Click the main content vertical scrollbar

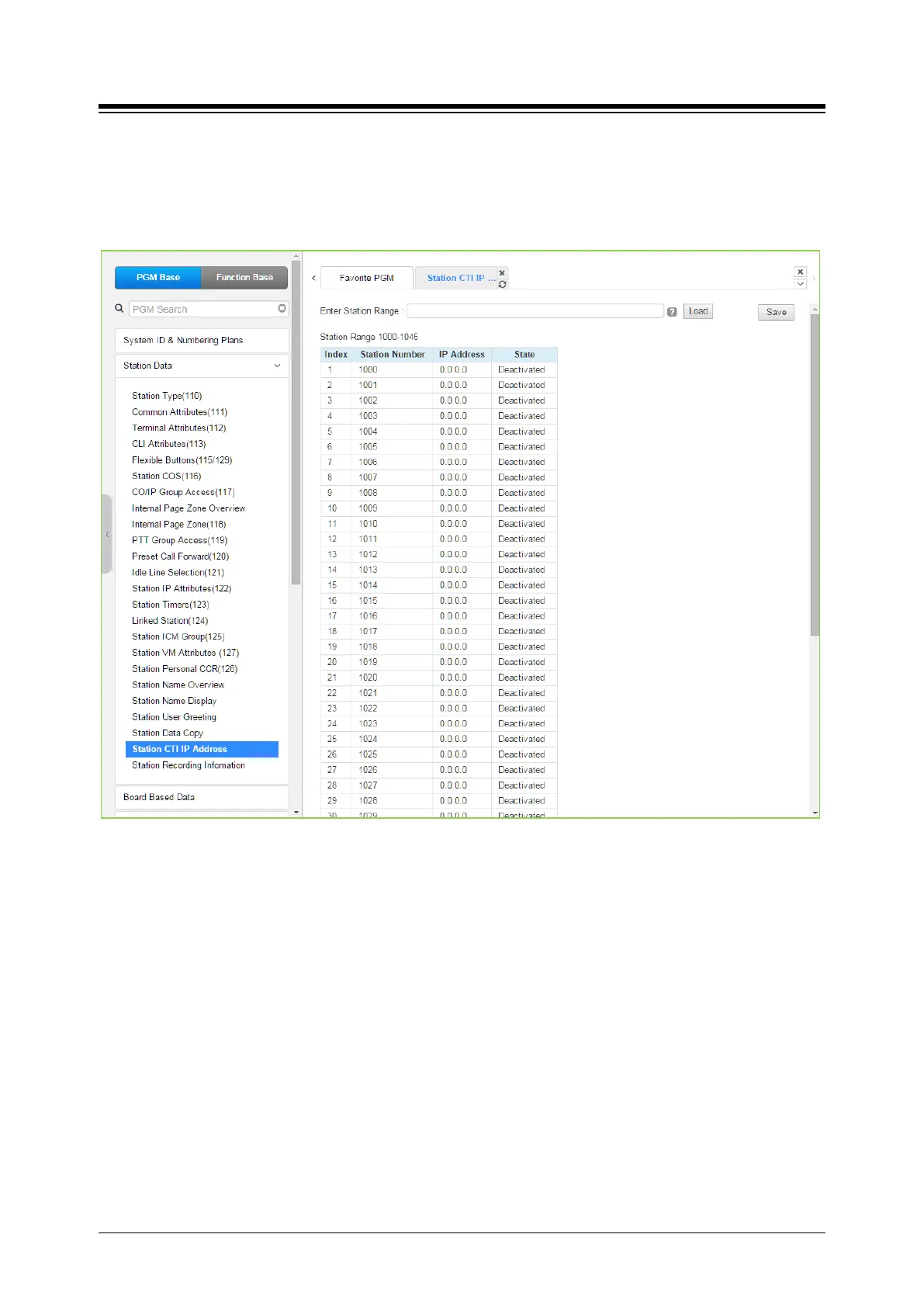pyautogui.click(x=815, y=475)
